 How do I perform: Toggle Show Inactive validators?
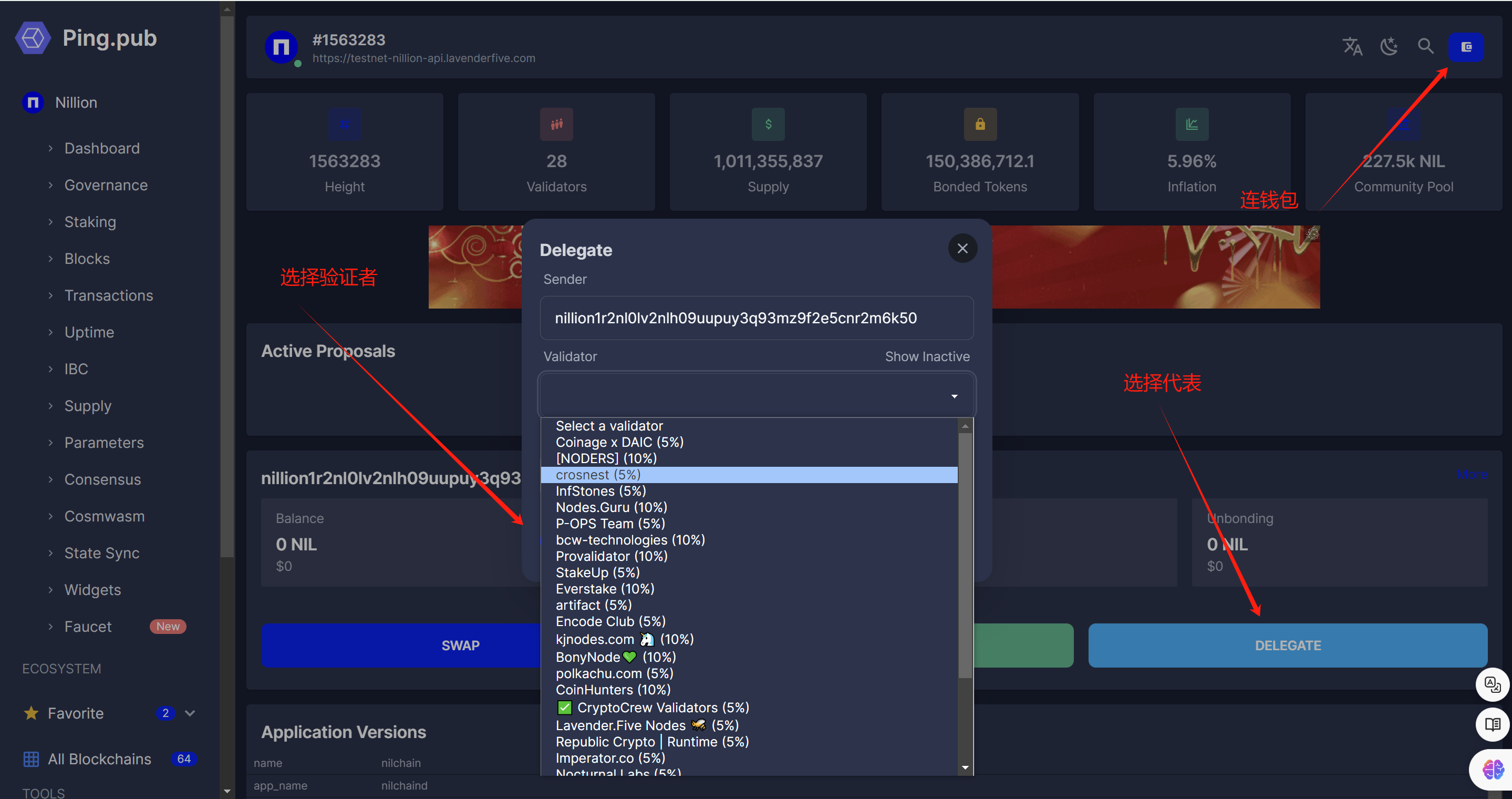[x=927, y=356]
